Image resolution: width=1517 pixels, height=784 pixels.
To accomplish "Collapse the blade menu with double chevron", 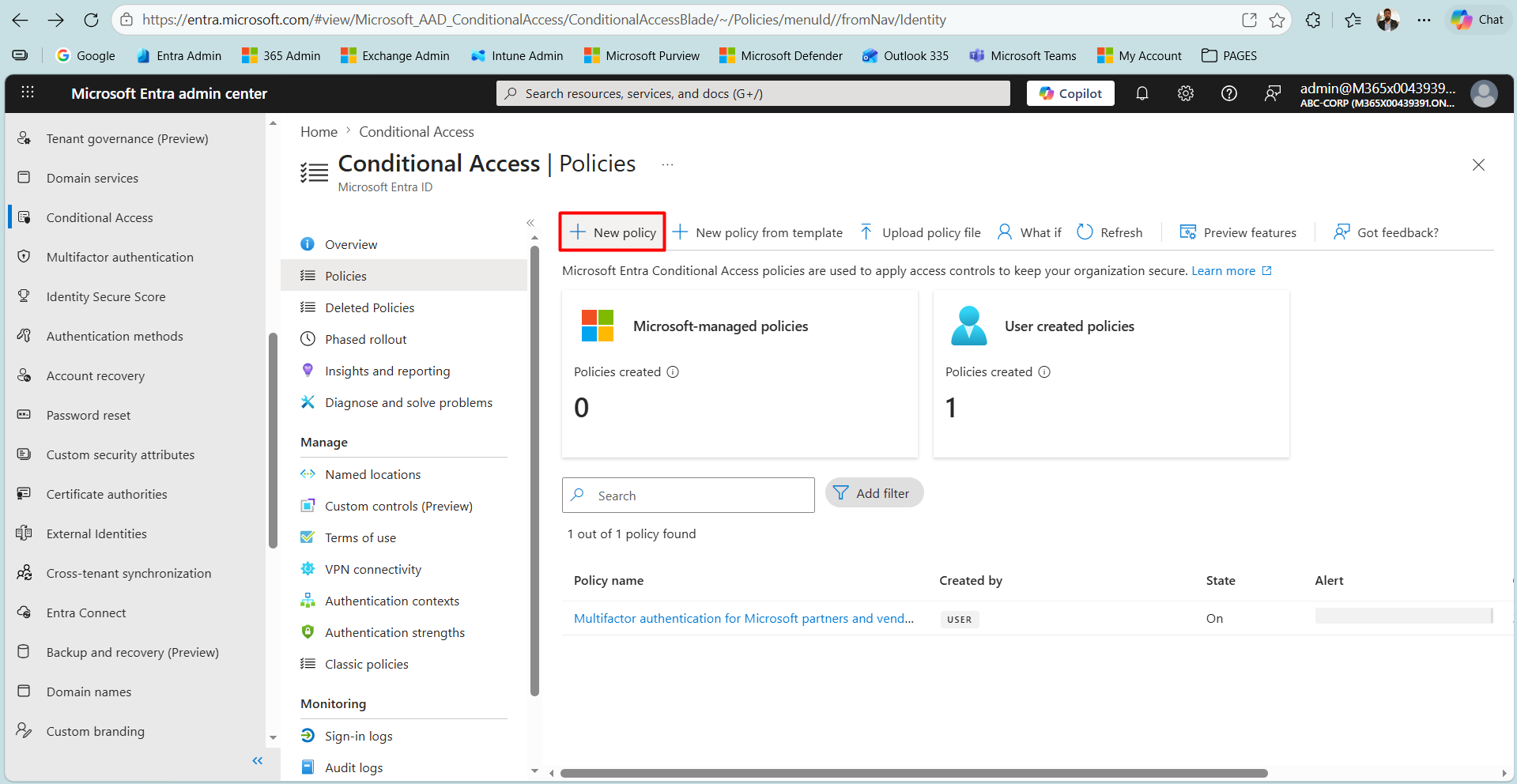I will click(x=530, y=223).
